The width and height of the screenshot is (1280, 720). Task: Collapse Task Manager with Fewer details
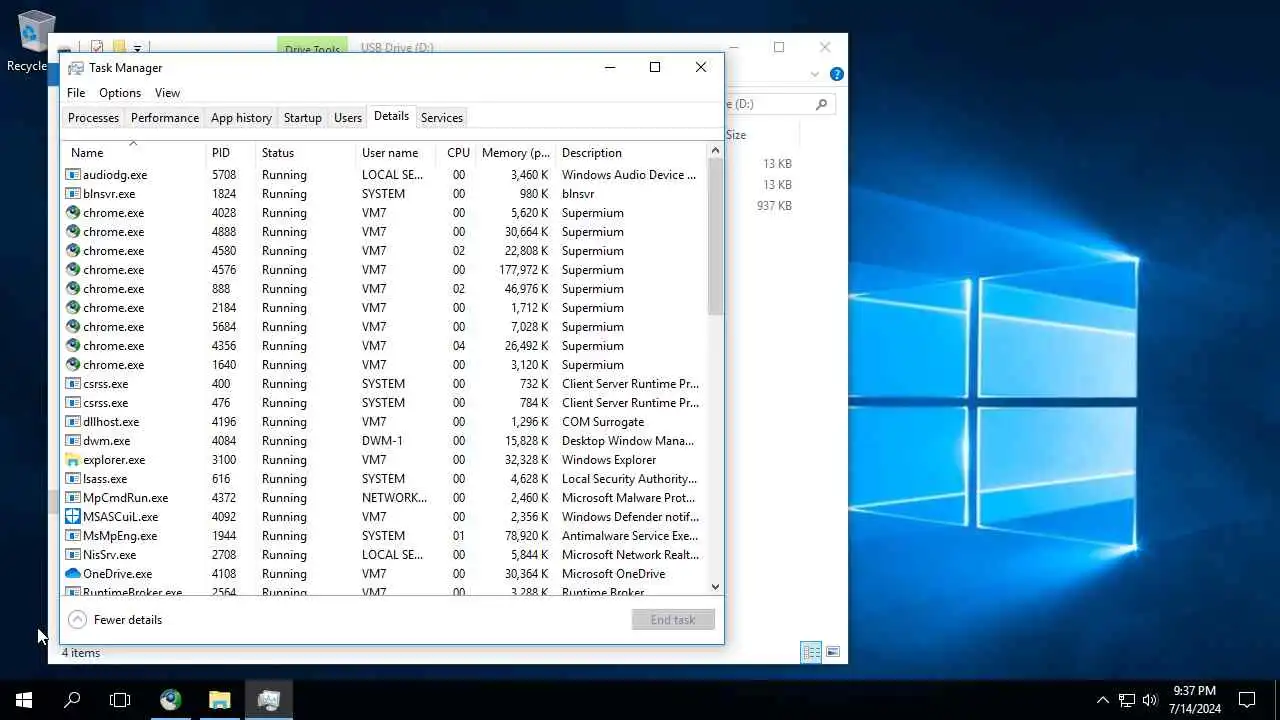115,620
